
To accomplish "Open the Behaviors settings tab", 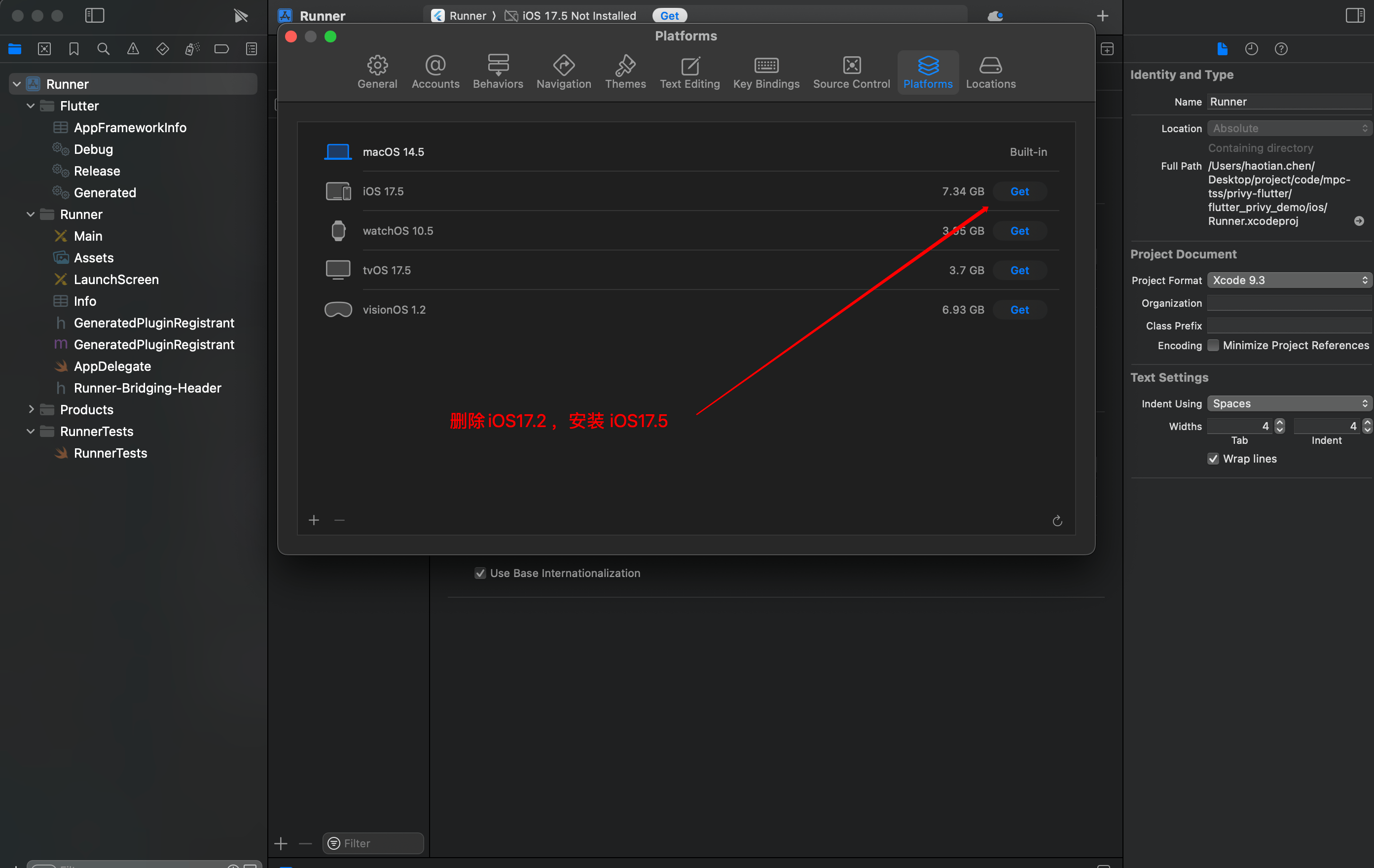I will (498, 72).
